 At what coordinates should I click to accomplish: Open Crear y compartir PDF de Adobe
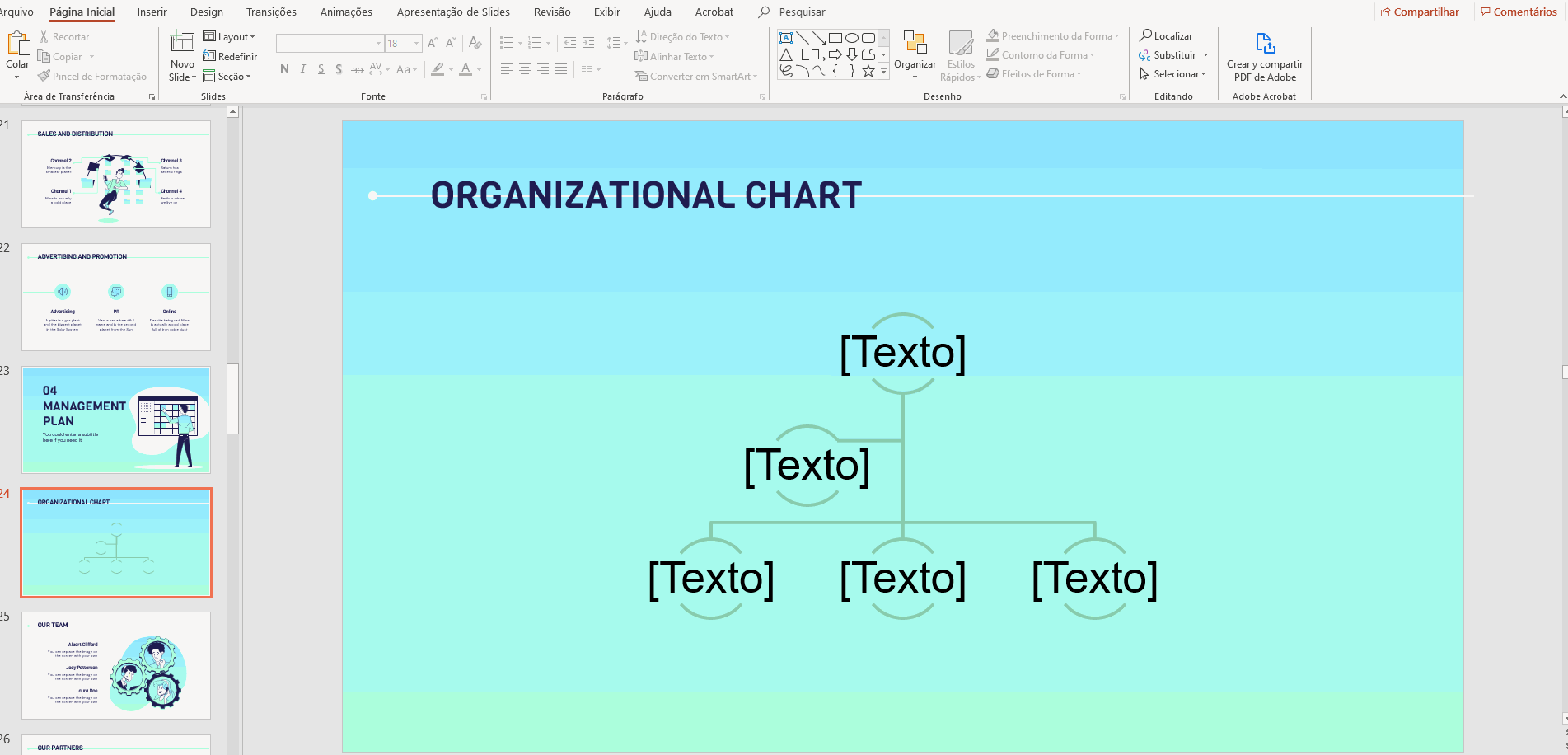tap(1264, 56)
